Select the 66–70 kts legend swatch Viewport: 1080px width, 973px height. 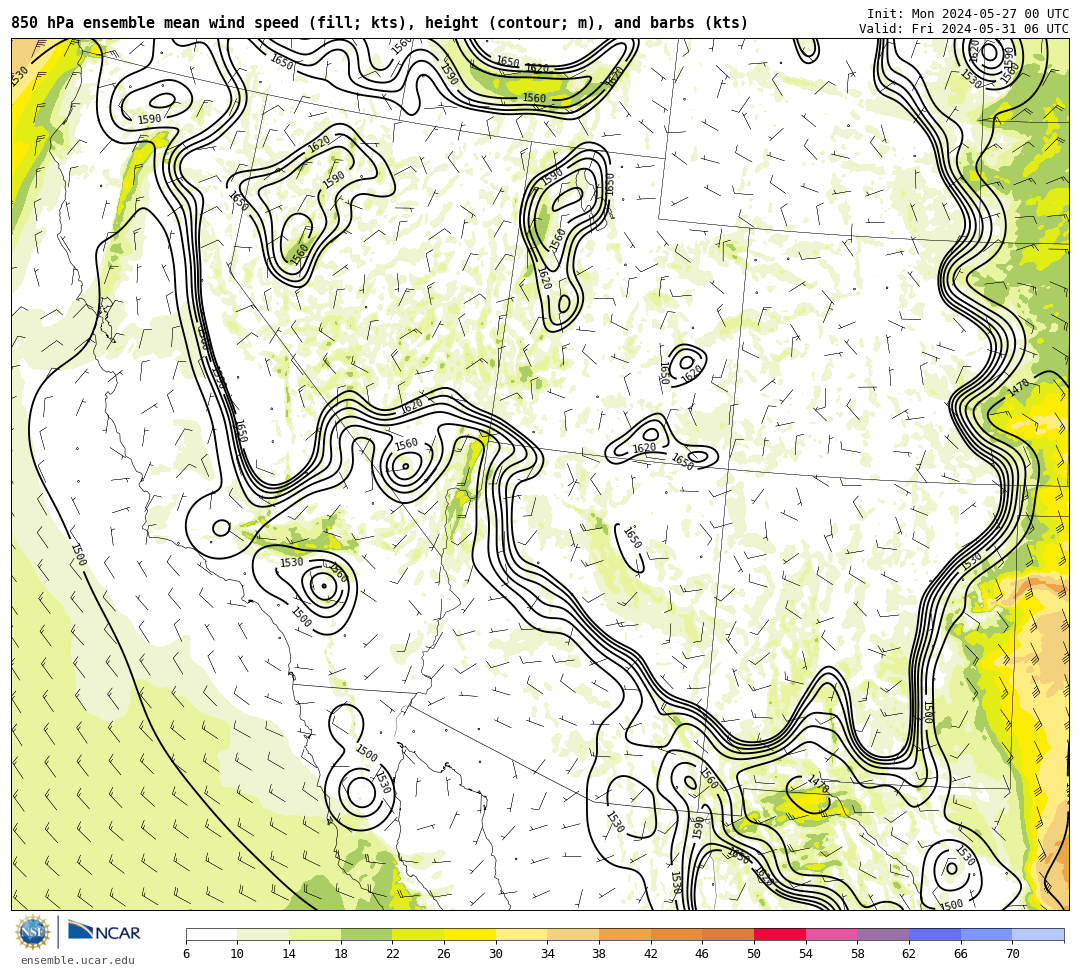coord(986,934)
